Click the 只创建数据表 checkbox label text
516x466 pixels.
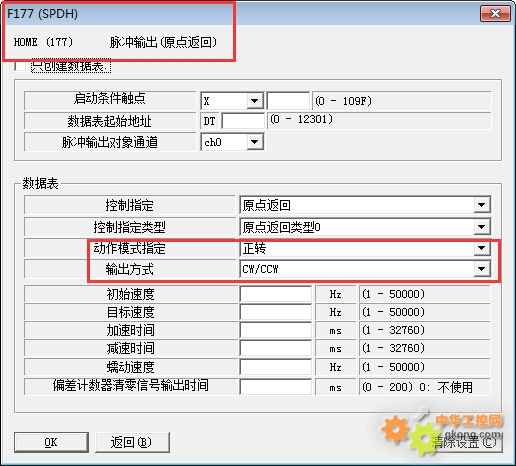(71, 66)
